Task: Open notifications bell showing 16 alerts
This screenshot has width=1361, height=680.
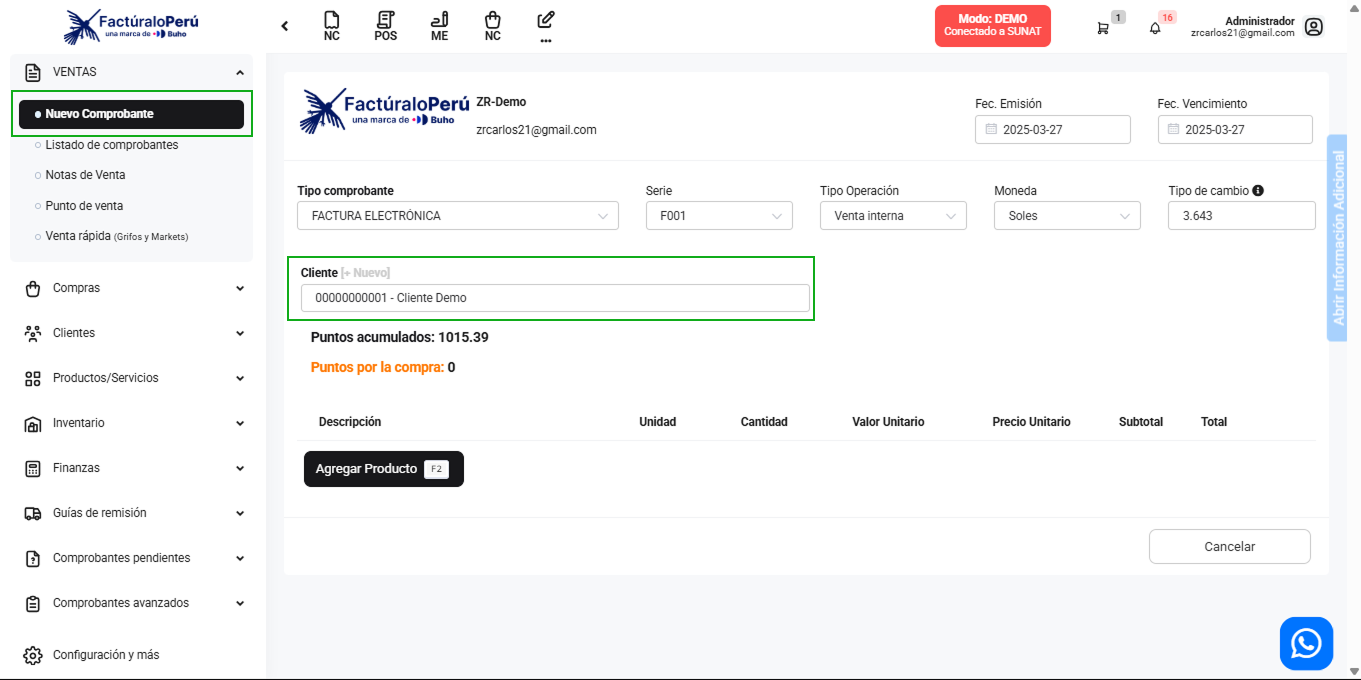Action: (1153, 27)
